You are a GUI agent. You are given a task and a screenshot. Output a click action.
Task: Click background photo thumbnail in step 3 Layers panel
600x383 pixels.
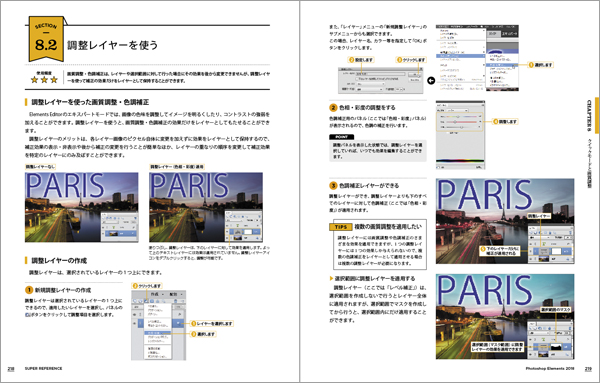[x=544, y=259]
